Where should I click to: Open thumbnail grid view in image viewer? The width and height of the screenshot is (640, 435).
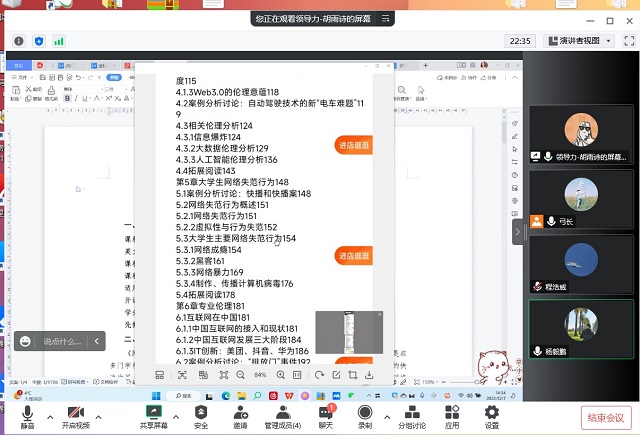pyautogui.click(x=160, y=375)
